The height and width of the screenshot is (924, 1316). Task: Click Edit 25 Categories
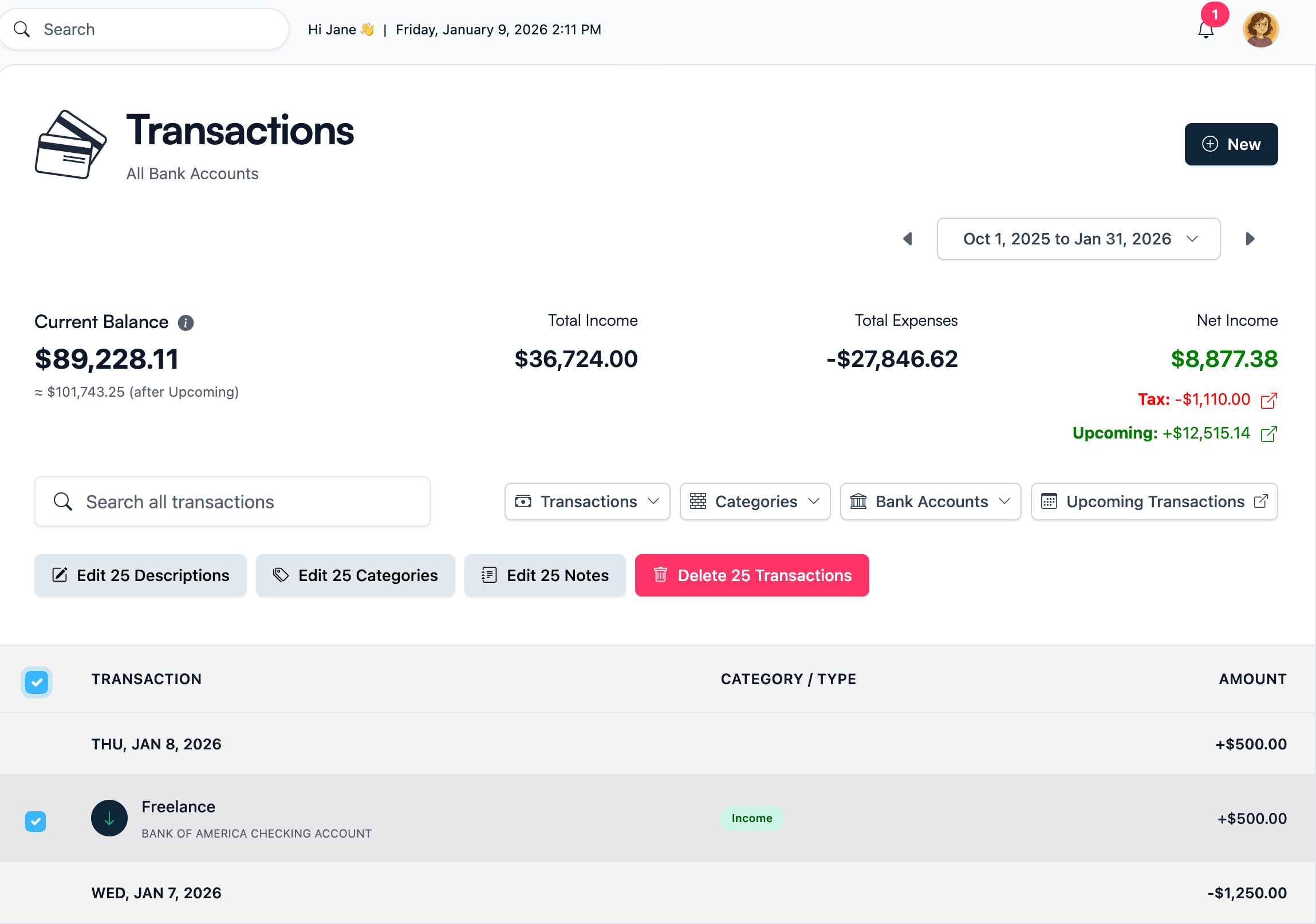pos(356,575)
